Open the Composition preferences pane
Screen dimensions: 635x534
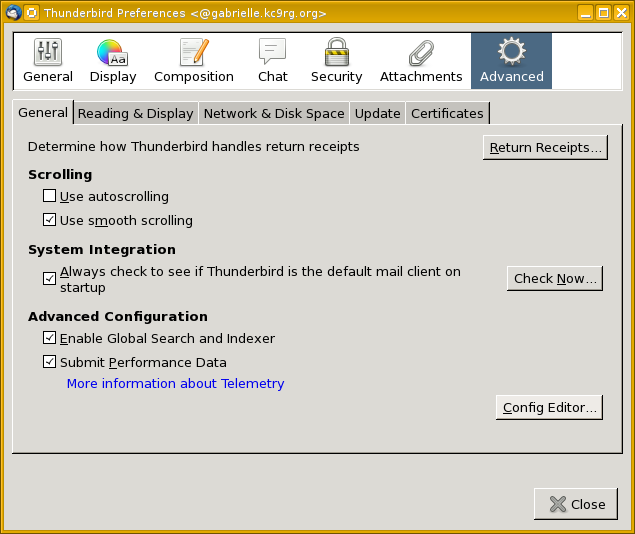tap(194, 61)
